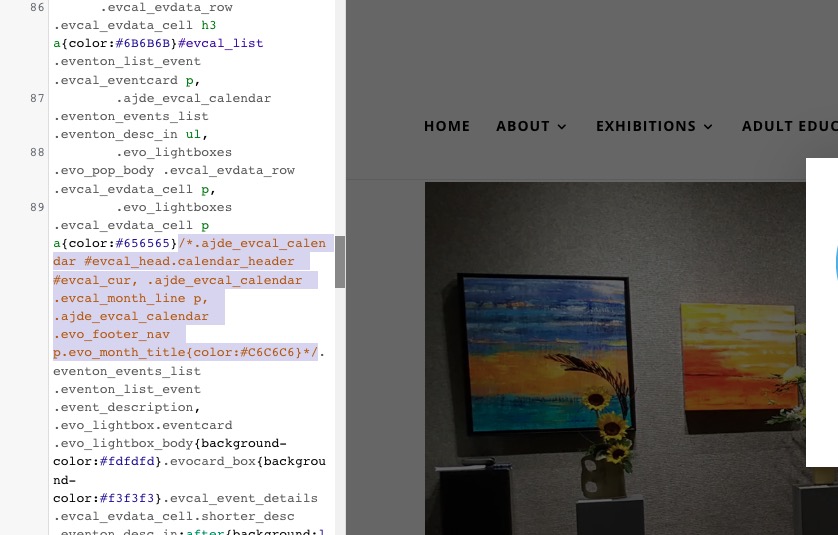This screenshot has height=535, width=838.
Task: Expand the chevron next to ABOUT
Action: click(x=562, y=127)
